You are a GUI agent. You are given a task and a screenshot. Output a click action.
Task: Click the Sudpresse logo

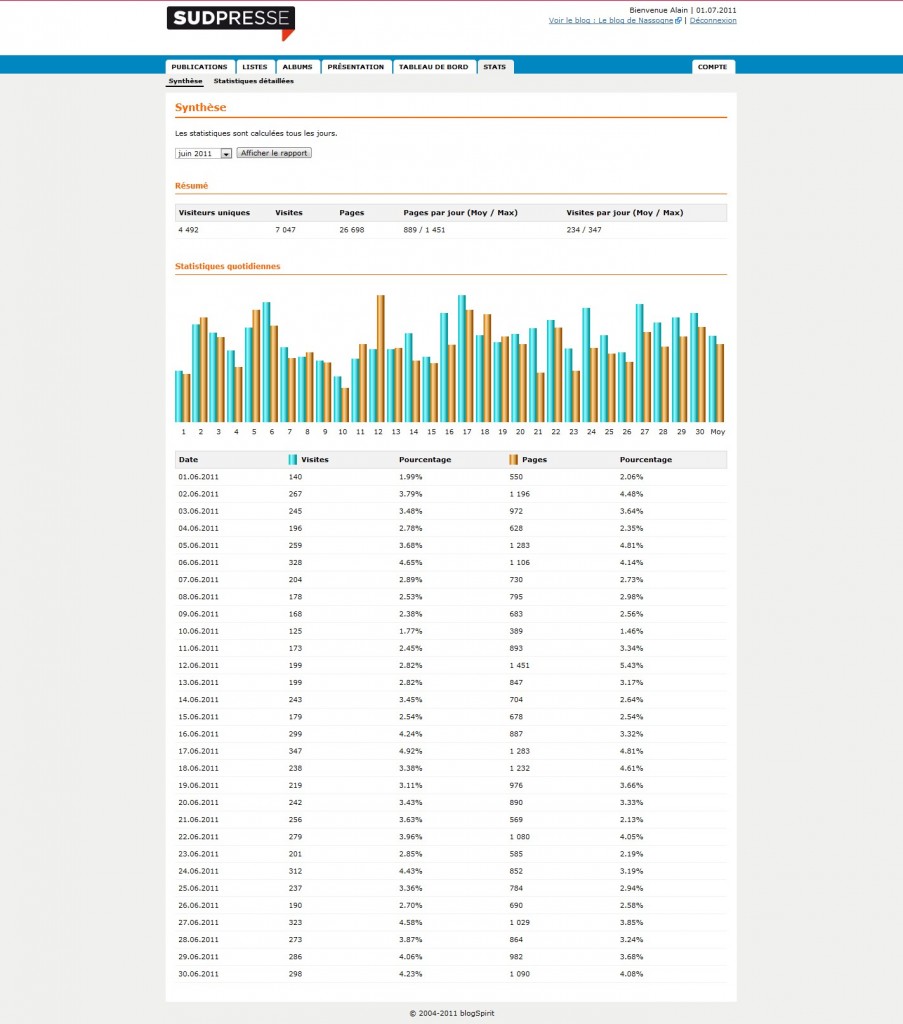pos(230,23)
